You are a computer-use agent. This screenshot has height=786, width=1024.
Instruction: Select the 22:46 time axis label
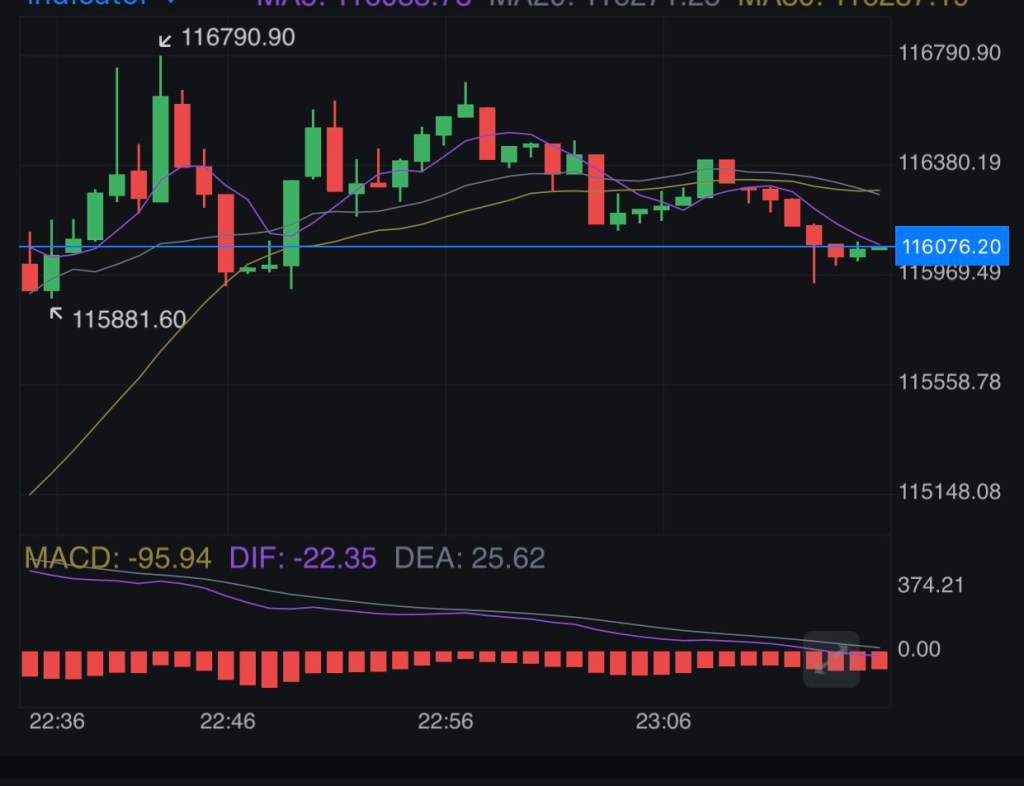[229, 721]
